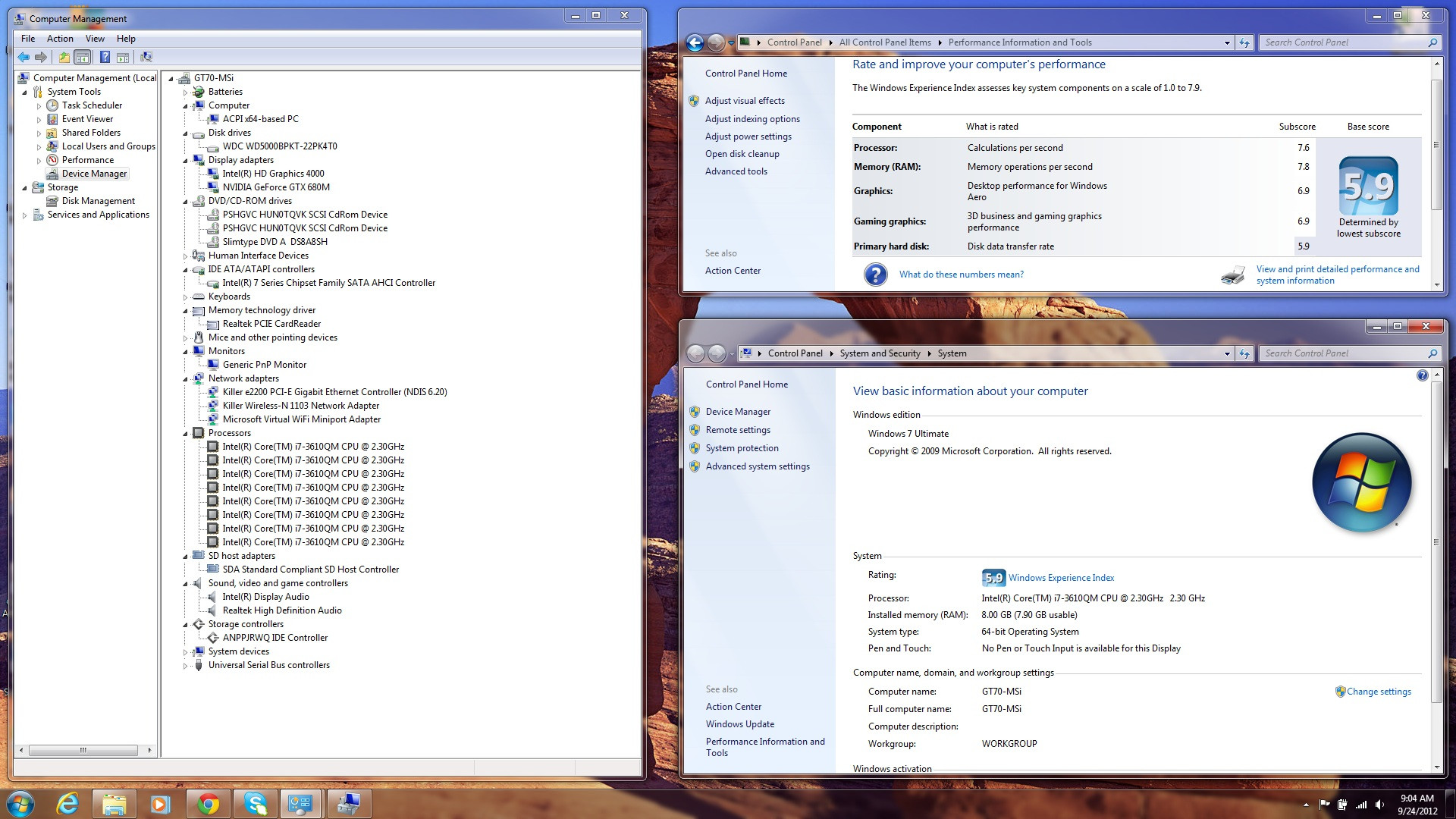Click the blue Help question-mark toolbar icon
Screen dimensions: 1456x819
105,57
